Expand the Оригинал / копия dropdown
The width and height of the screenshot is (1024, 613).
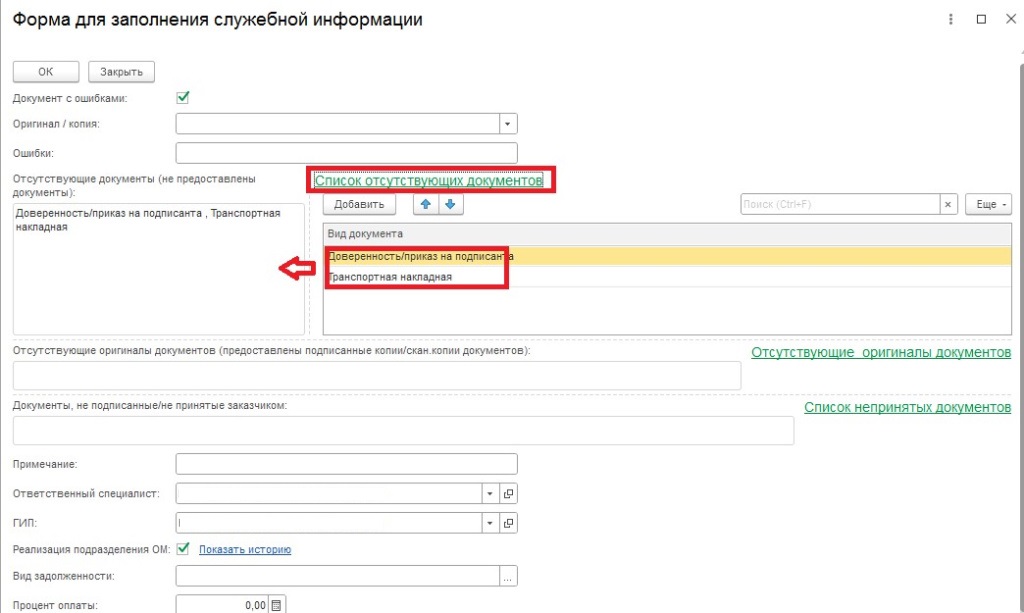pos(508,124)
